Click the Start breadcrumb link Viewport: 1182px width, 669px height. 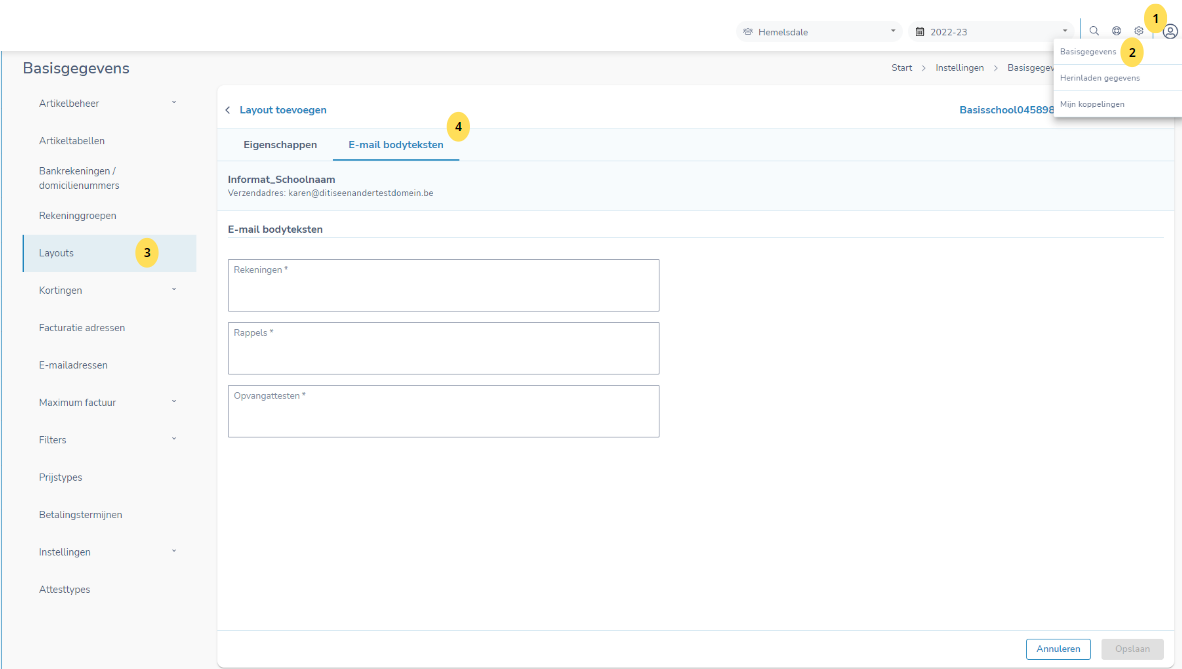click(901, 68)
